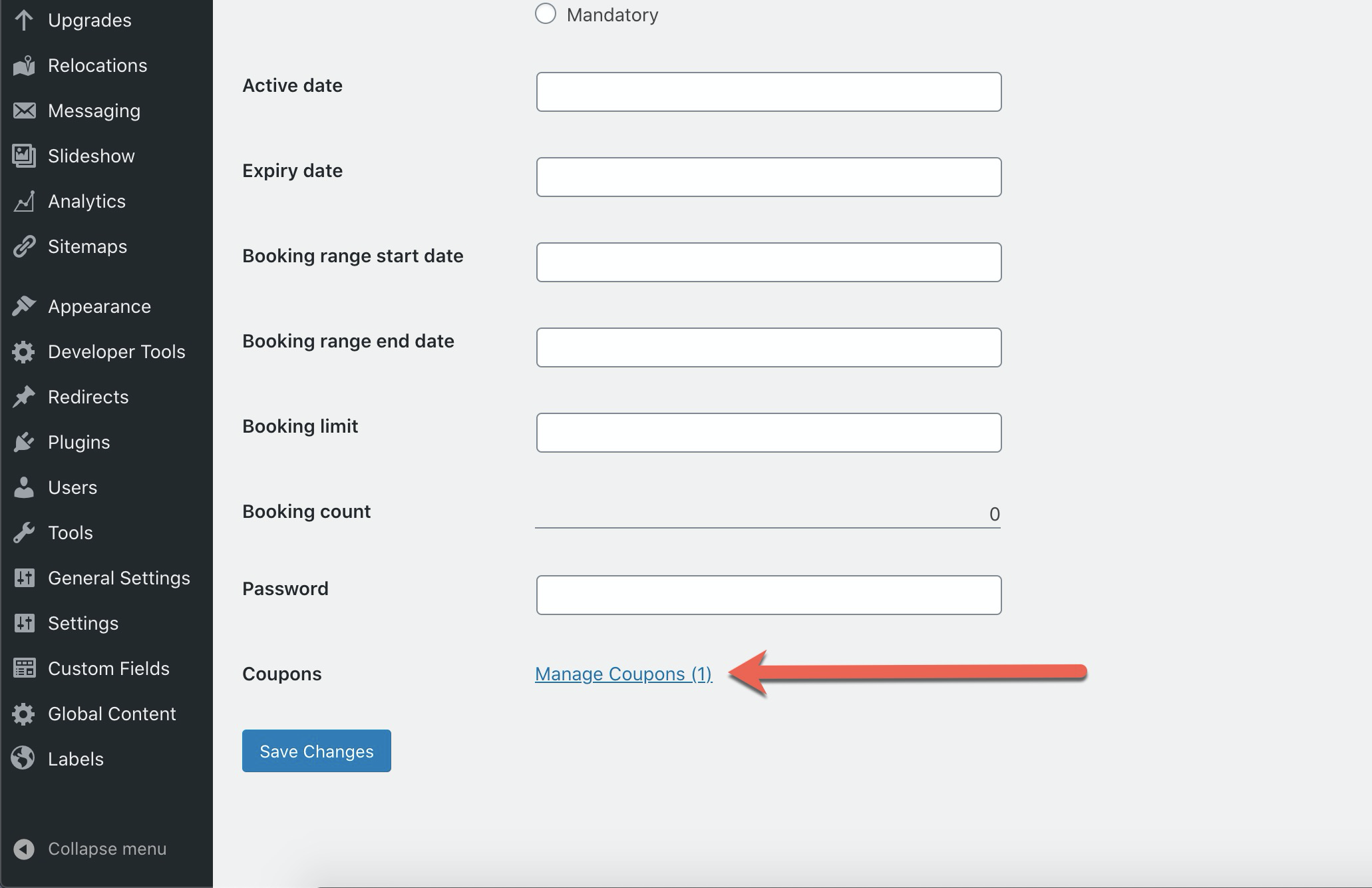Image resolution: width=1372 pixels, height=888 pixels.
Task: Click the Booking range start date field
Action: point(769,262)
